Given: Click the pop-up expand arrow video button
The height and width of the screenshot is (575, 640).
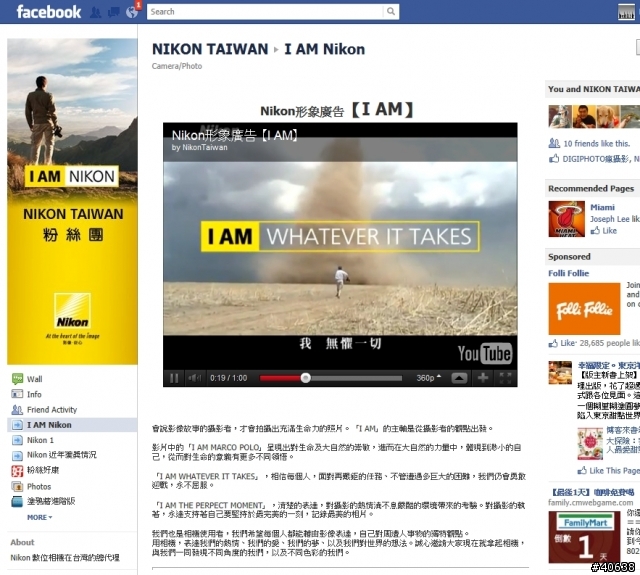Looking at the screenshot, I should (459, 378).
